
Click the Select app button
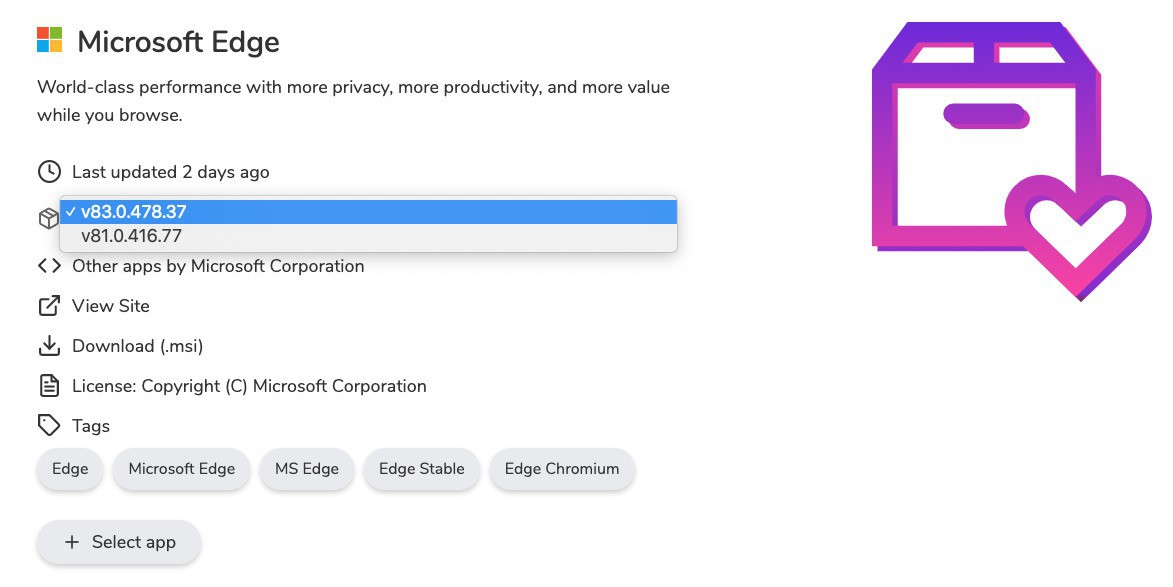pos(119,542)
